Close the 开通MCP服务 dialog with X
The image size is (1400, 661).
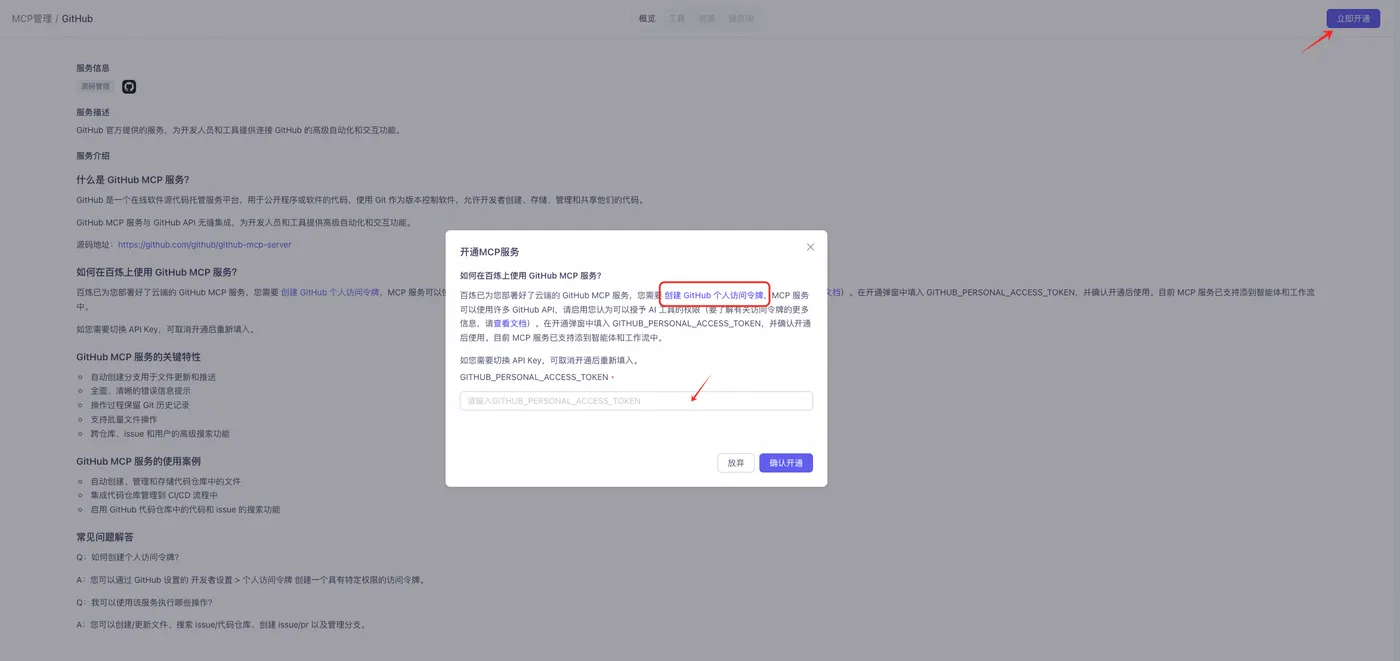(810, 247)
